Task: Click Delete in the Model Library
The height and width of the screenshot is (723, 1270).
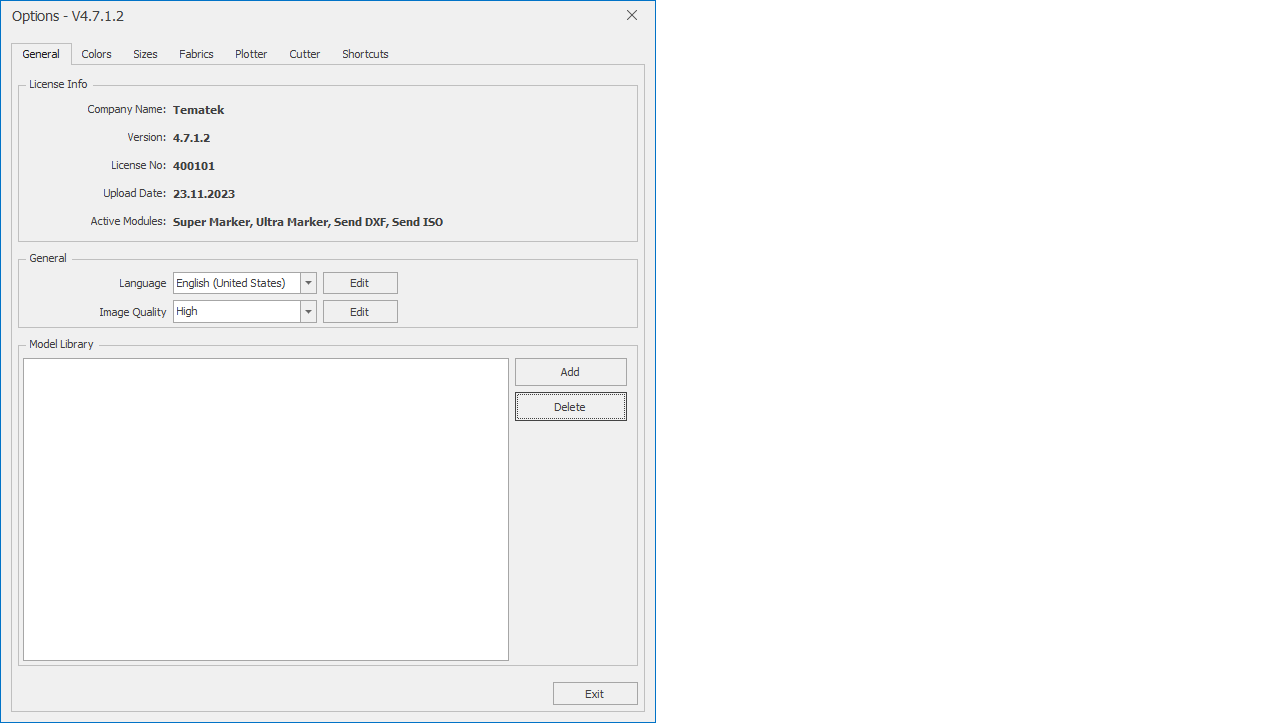Action: (570, 407)
